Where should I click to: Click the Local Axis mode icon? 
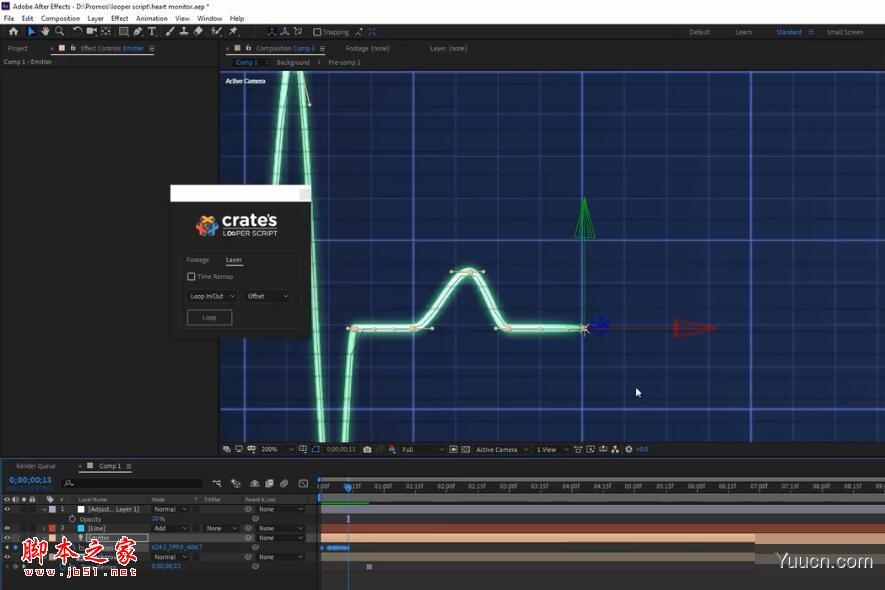[x=271, y=32]
